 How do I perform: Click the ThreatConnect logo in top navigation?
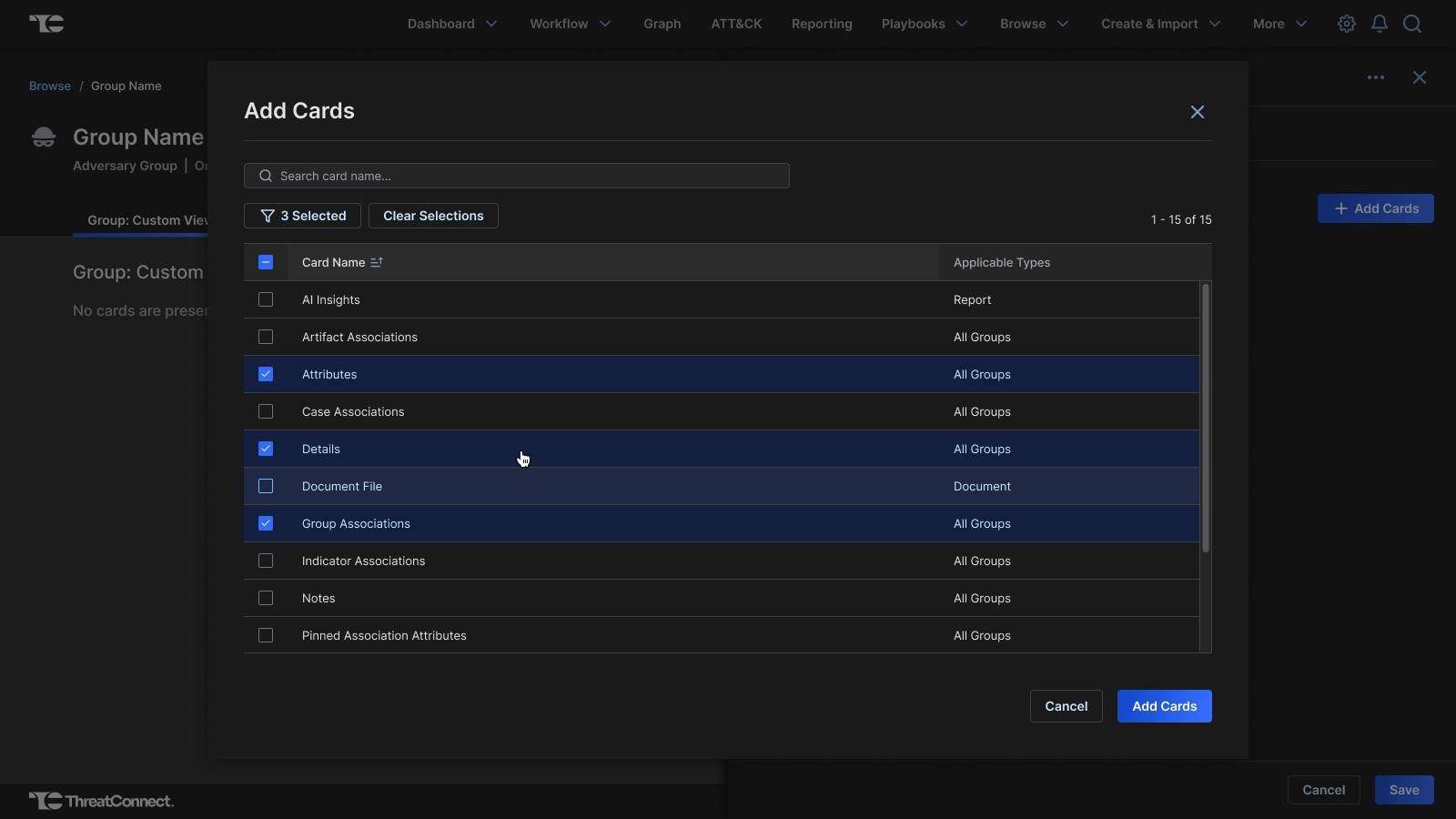pos(46,24)
